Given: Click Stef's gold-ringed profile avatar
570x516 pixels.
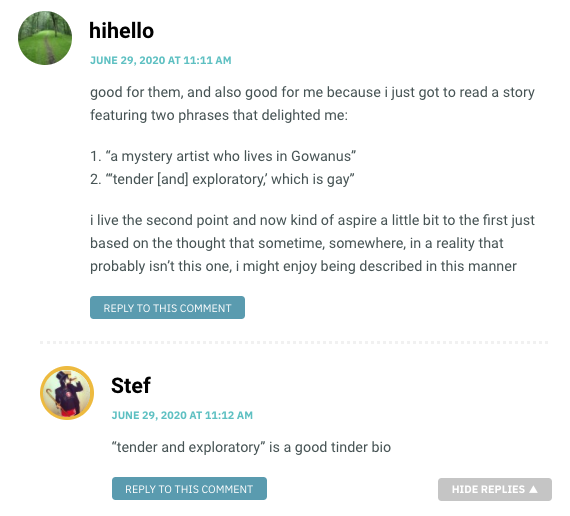Looking at the screenshot, I should coord(67,393).
